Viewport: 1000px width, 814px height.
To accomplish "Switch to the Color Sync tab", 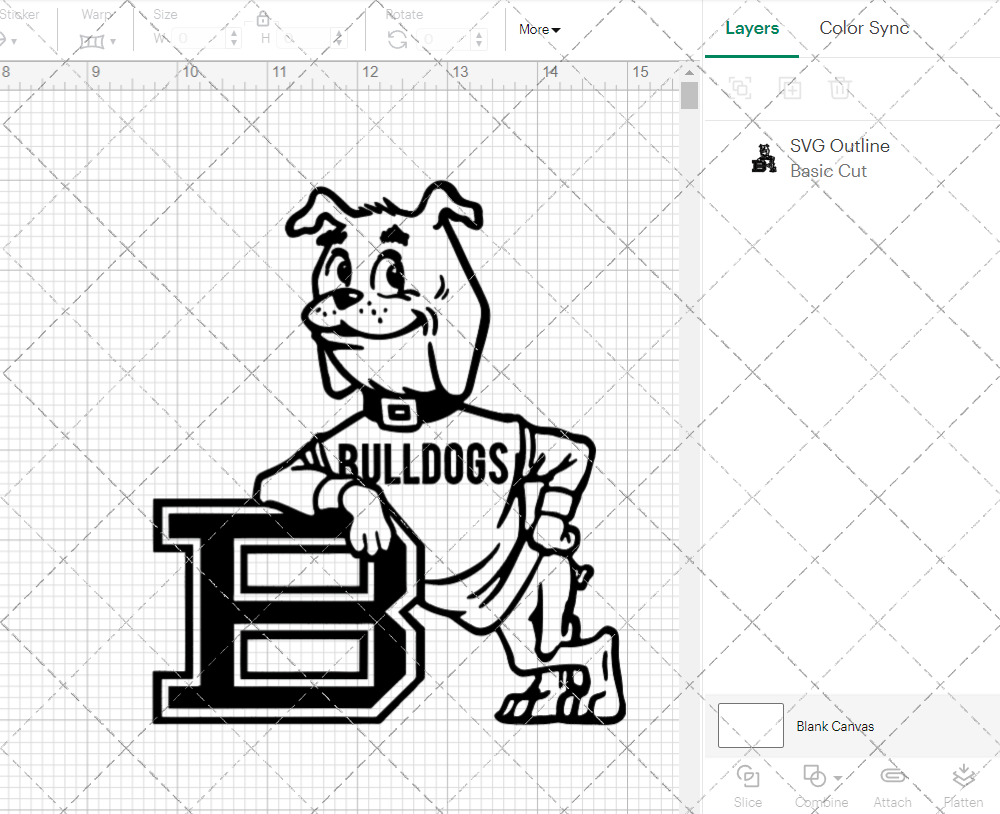I will point(863,28).
